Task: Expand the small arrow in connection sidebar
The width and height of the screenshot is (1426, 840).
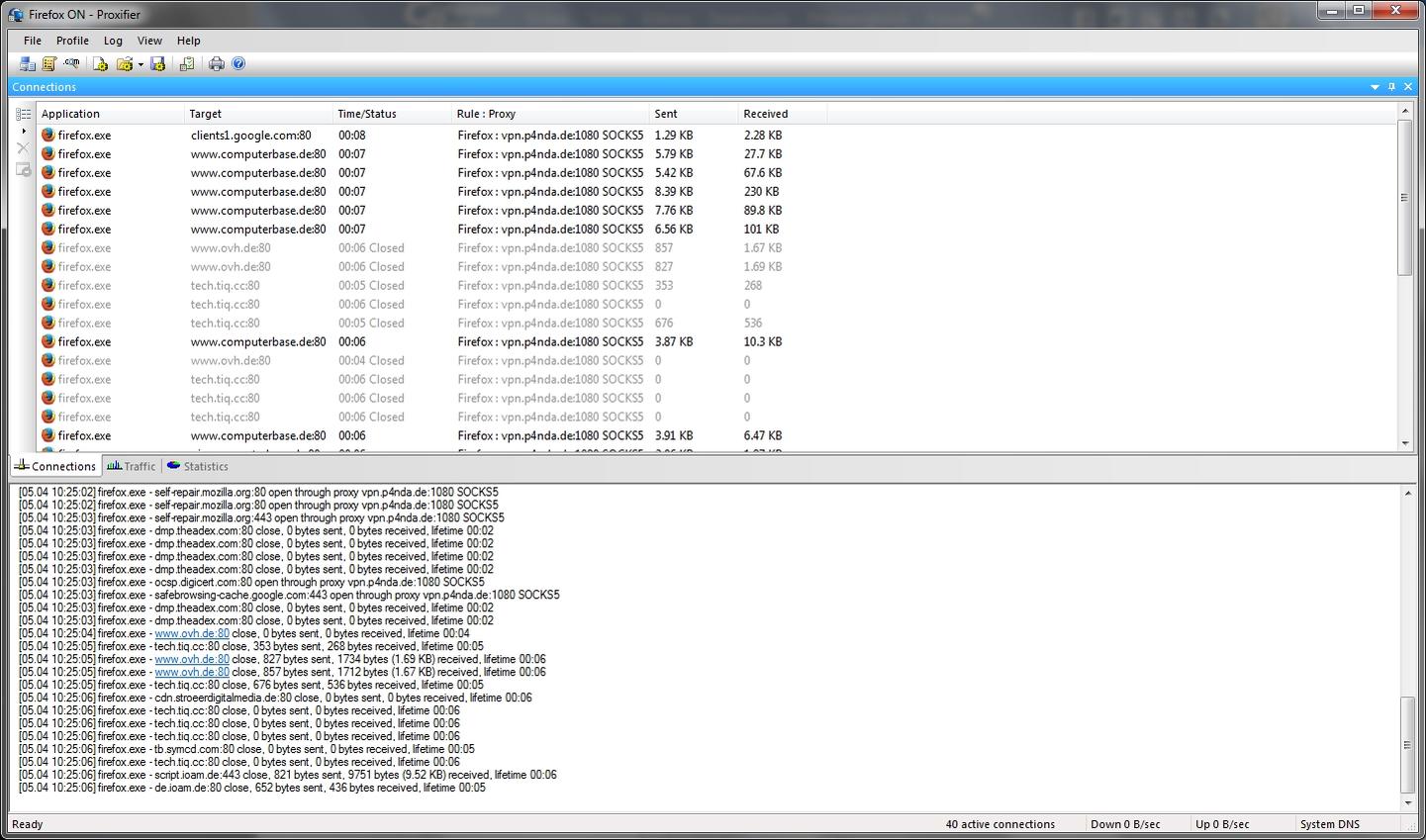Action: click(x=24, y=131)
